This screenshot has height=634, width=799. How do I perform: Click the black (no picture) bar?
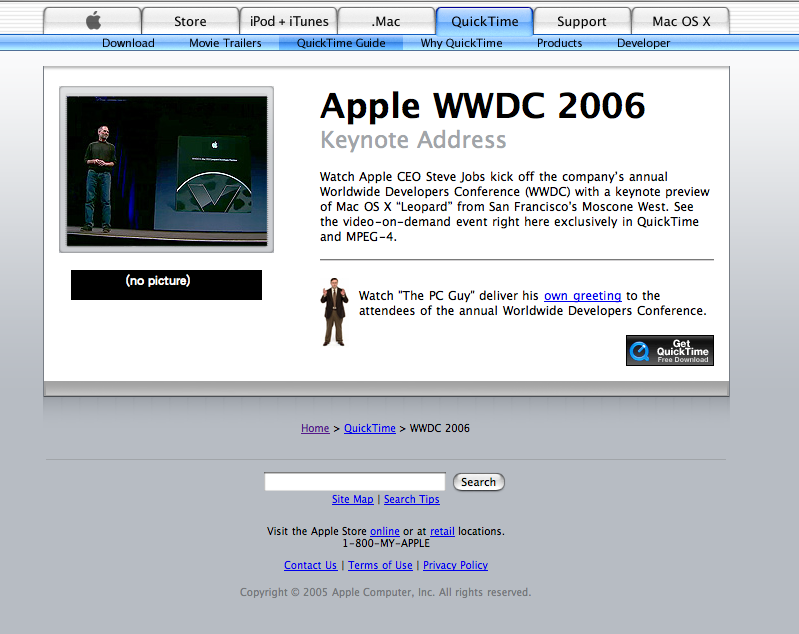point(166,285)
